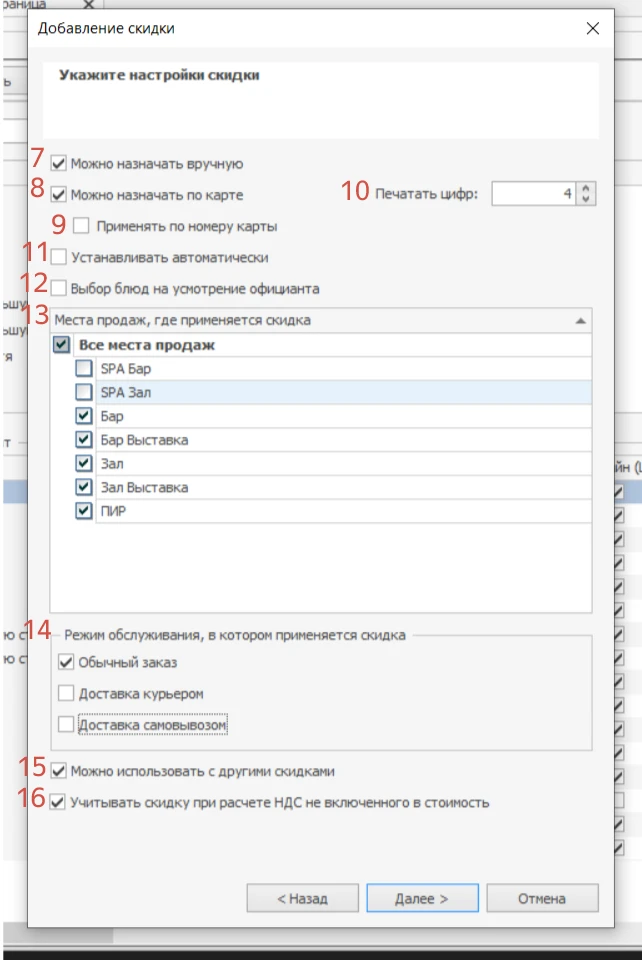
Task: Check the 'SPA Зал' sales place
Action: [x=84, y=392]
